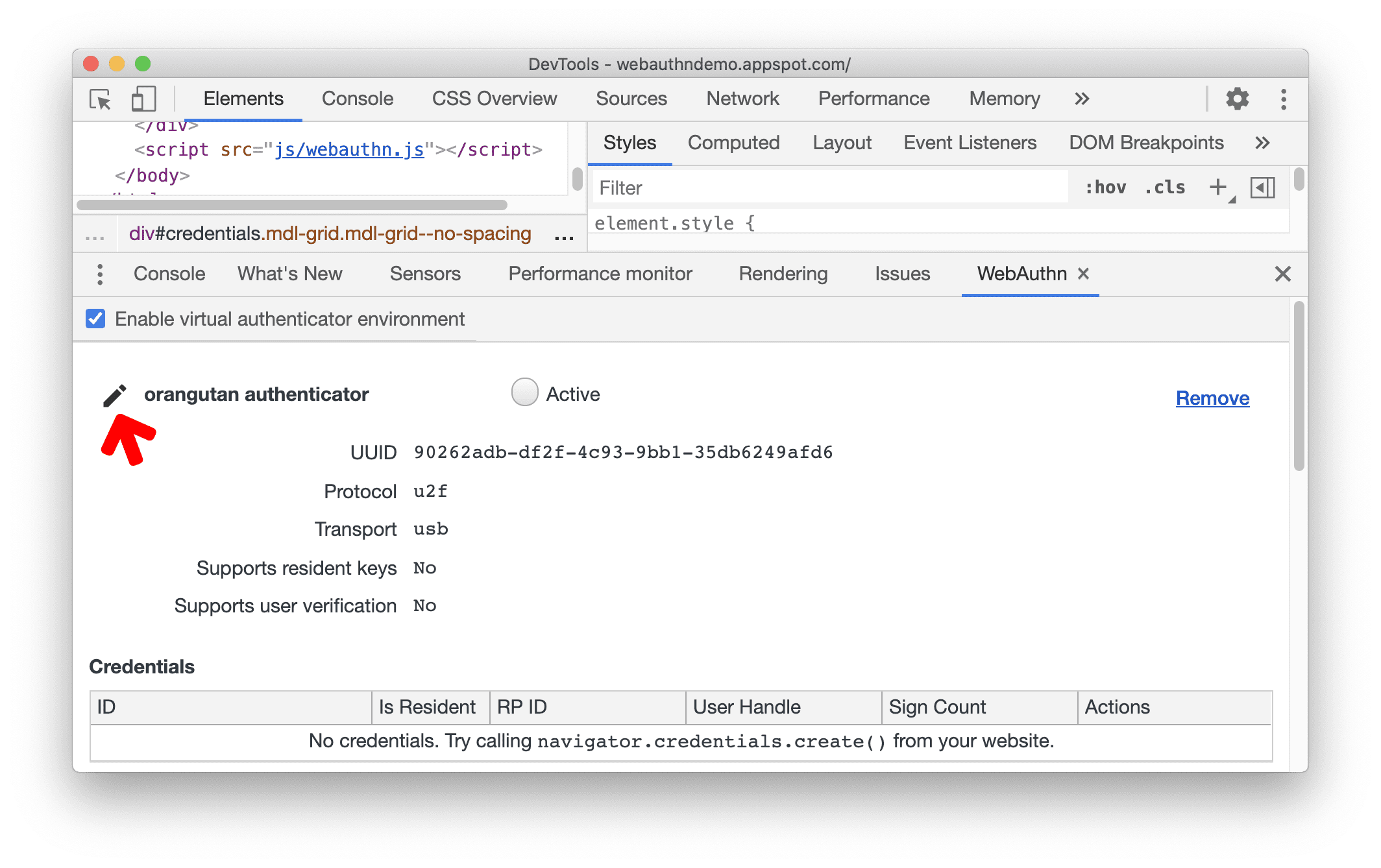Screen dimensions: 1381x868
Task: Click the pencil edit icon for orangutan authenticator
Action: [x=115, y=392]
